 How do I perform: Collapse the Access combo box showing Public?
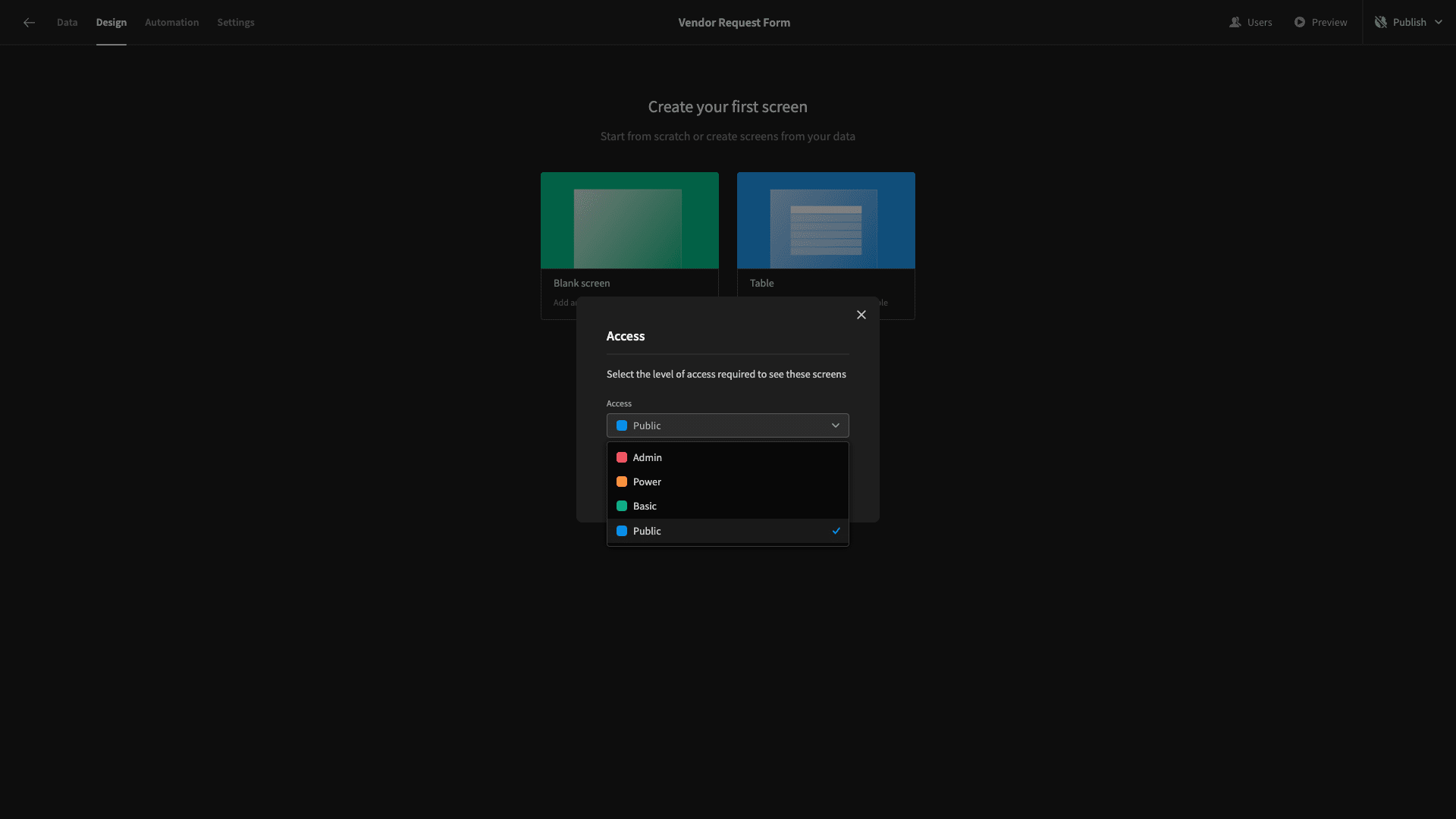tap(728, 425)
